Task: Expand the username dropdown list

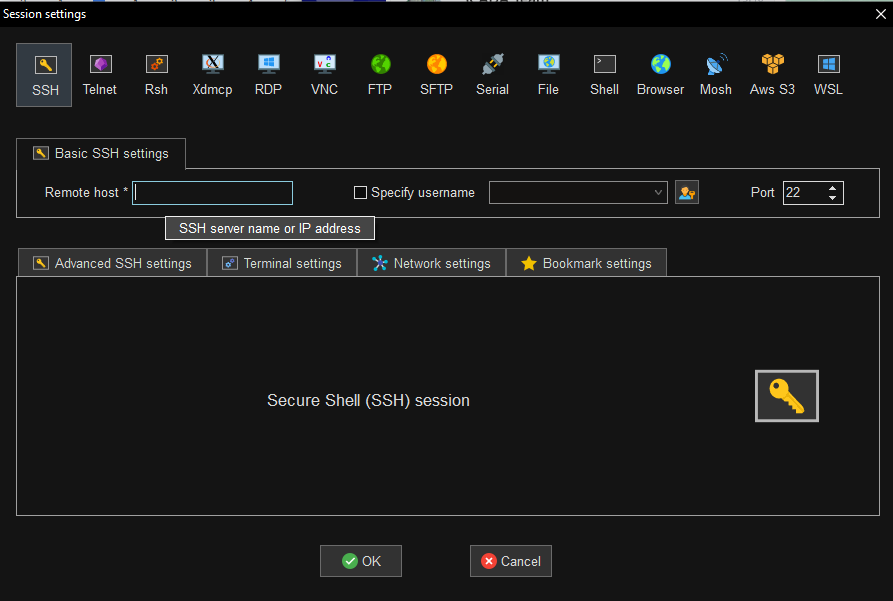Action: pos(657,193)
